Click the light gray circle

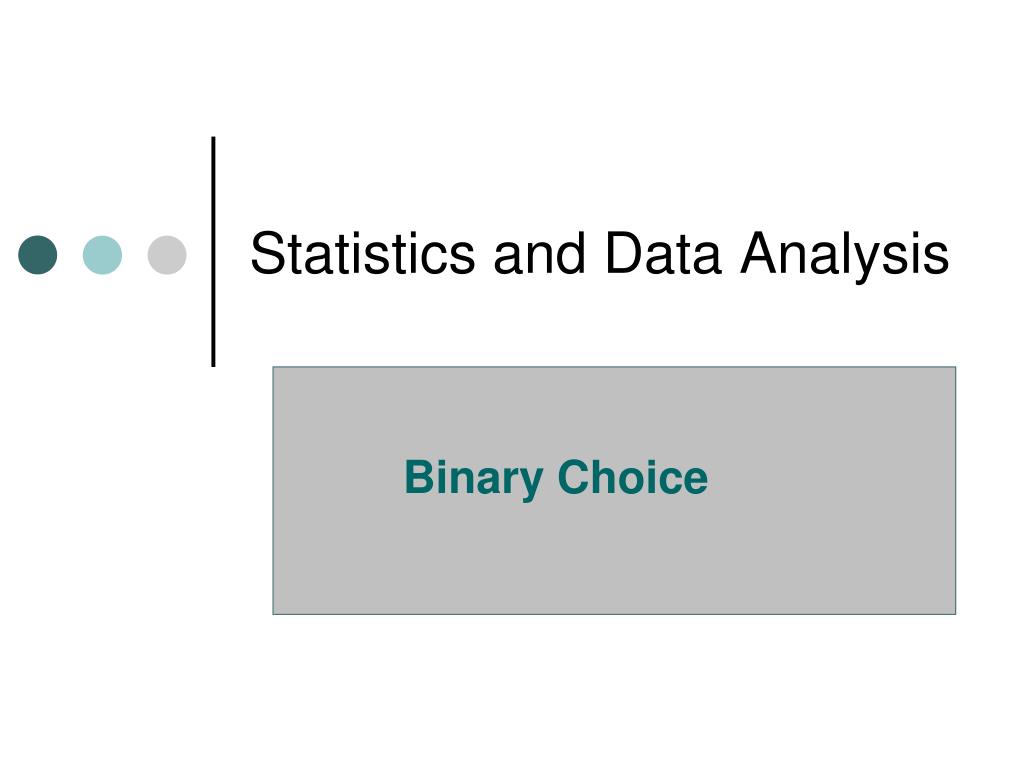167,255
